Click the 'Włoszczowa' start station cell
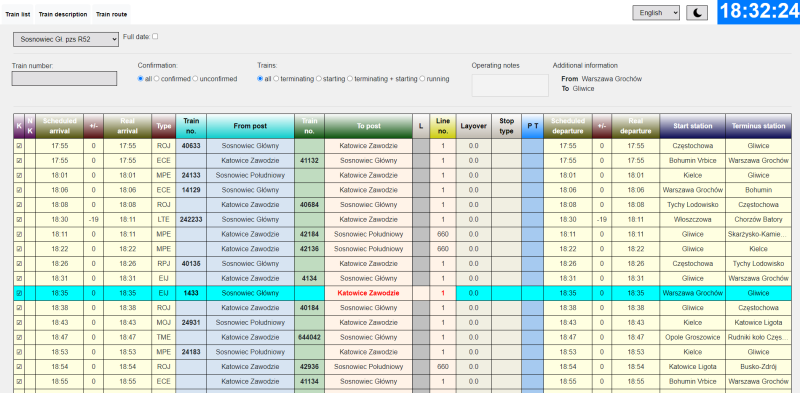 tap(693, 219)
